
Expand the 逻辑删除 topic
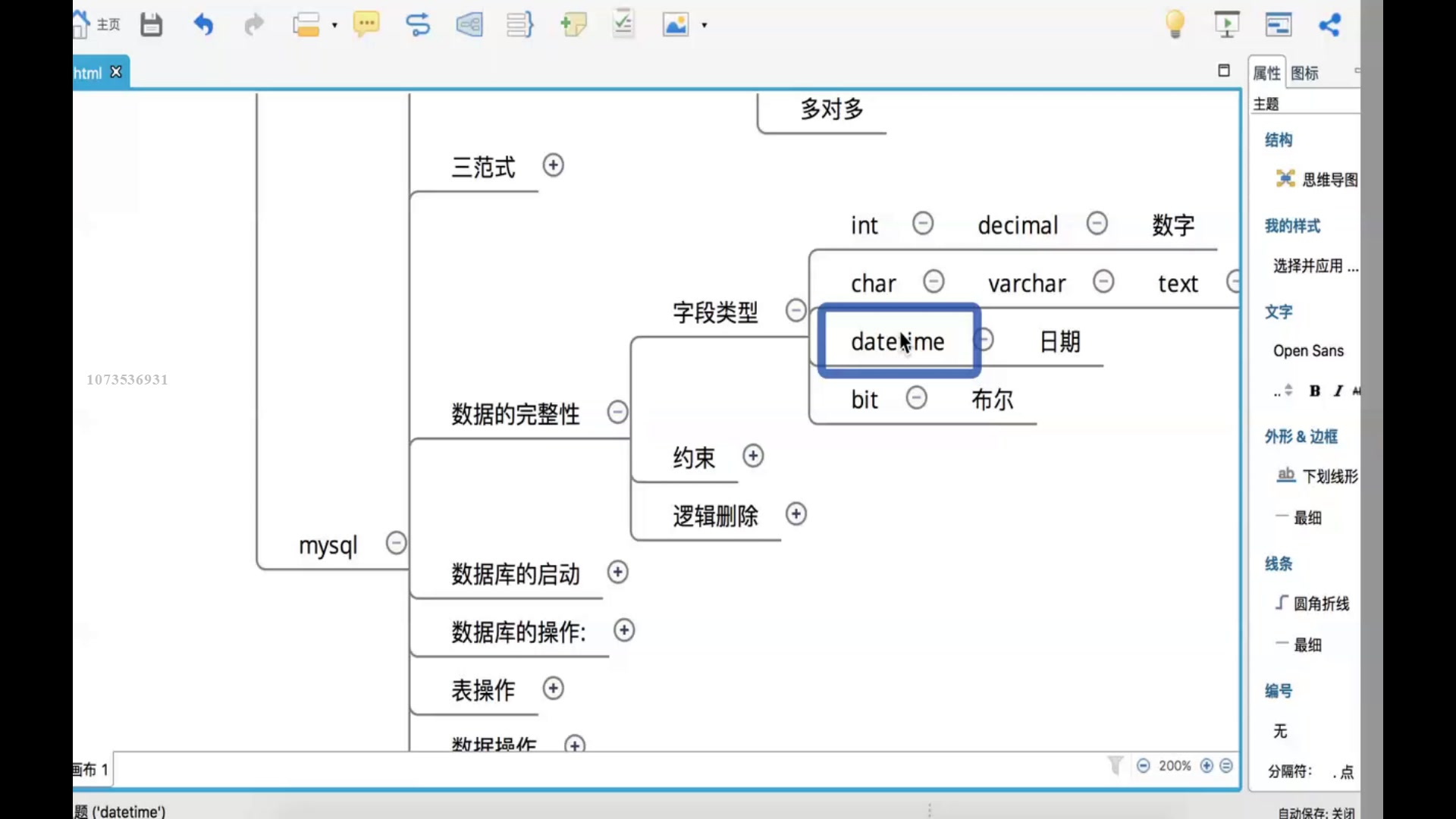click(796, 514)
